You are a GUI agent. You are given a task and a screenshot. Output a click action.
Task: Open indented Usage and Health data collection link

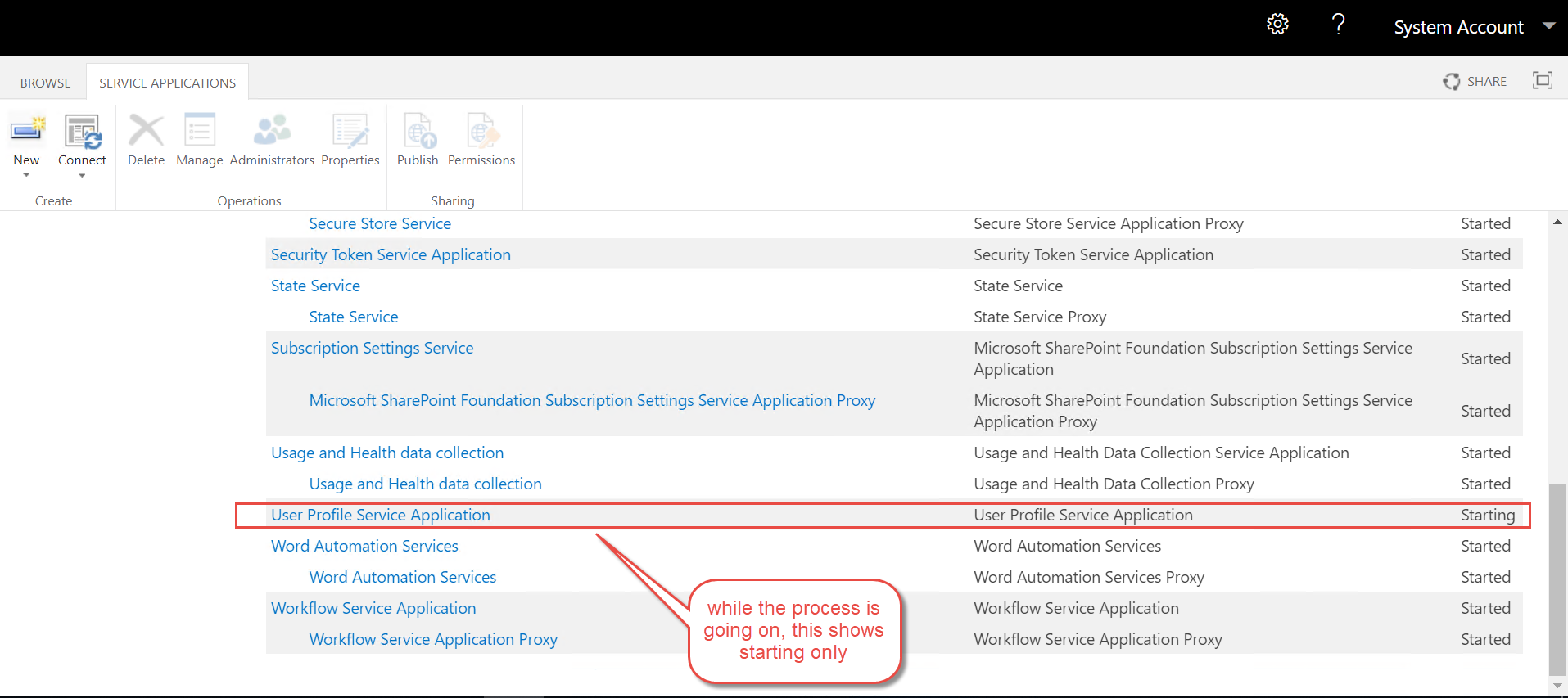tap(425, 484)
